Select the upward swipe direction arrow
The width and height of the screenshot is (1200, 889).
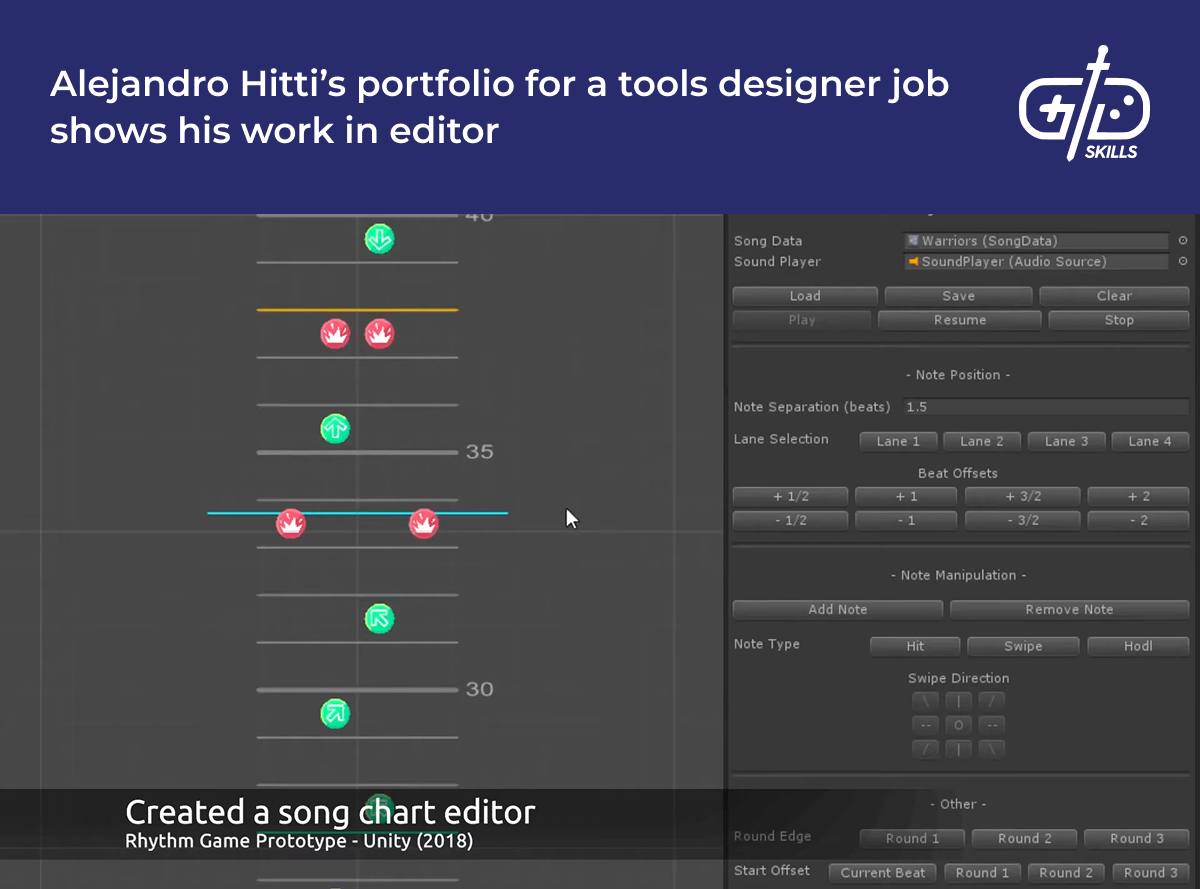pyautogui.click(x=958, y=700)
